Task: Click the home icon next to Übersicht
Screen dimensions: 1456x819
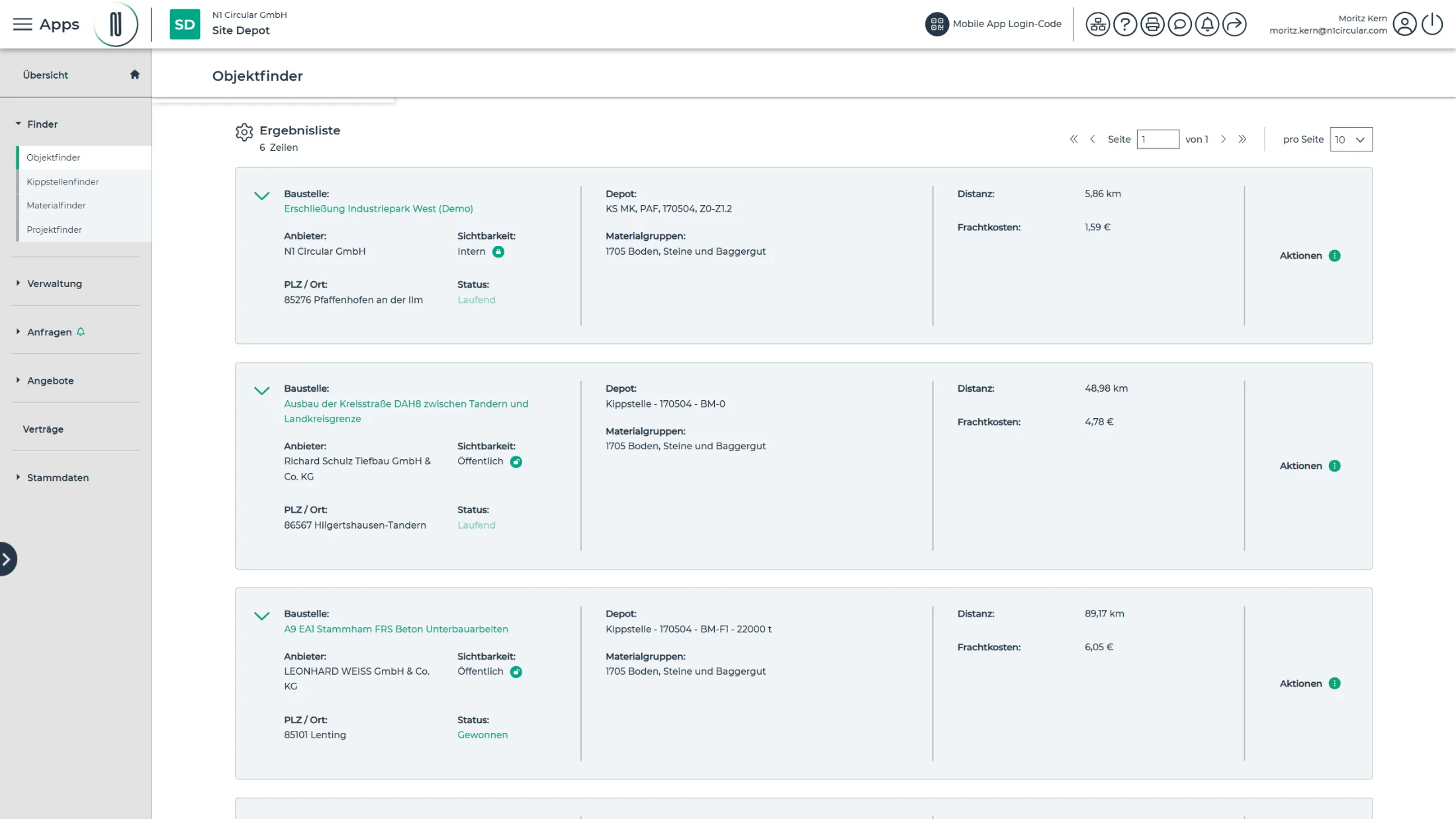Action: pos(135,74)
